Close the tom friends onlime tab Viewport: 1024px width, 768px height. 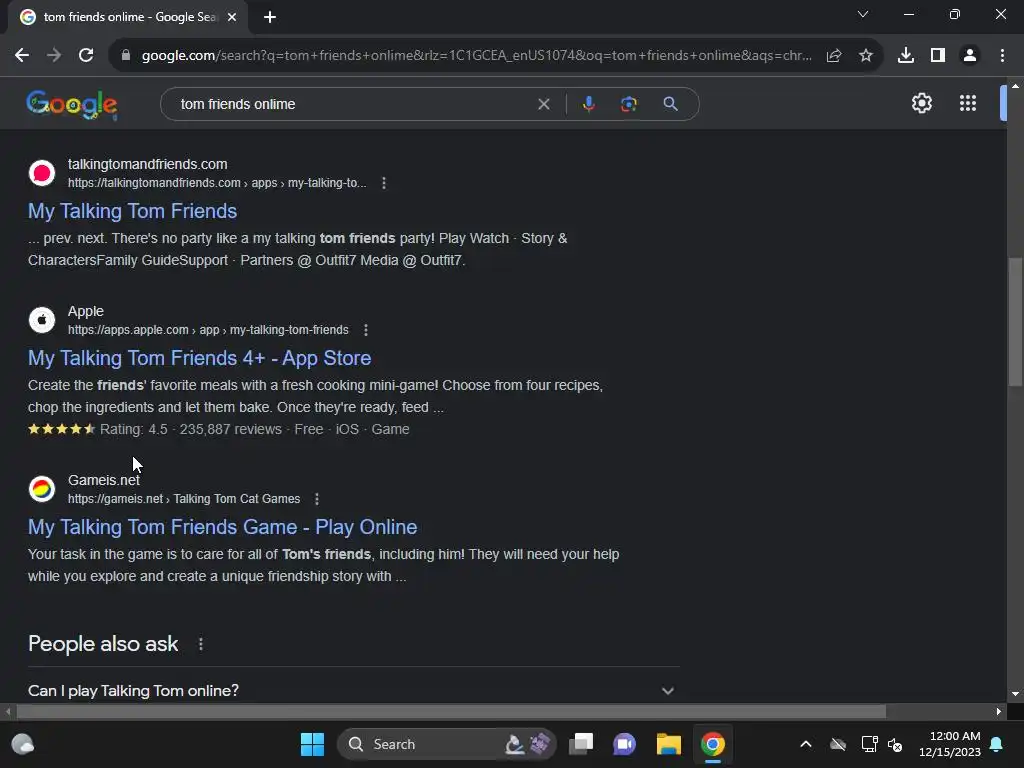231,18
